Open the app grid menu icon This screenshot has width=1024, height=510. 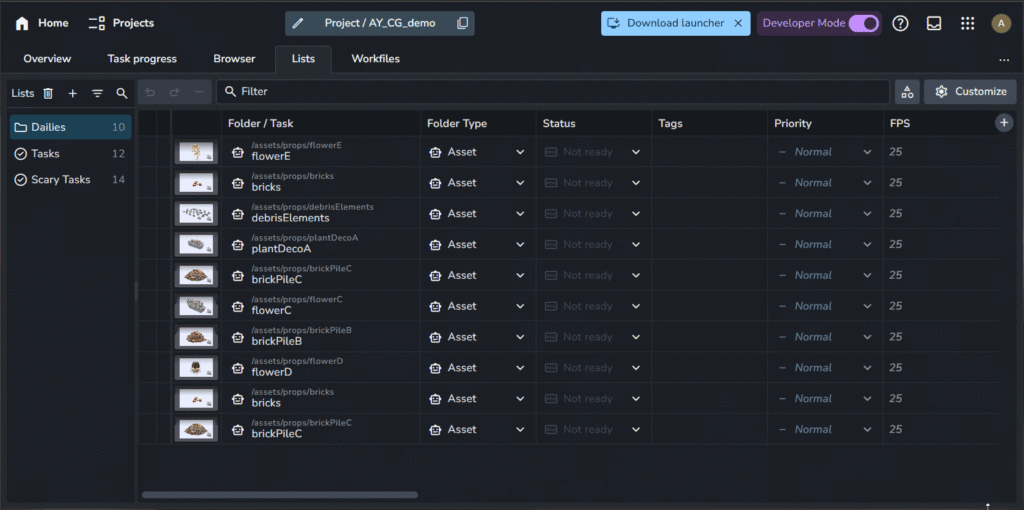tap(967, 24)
